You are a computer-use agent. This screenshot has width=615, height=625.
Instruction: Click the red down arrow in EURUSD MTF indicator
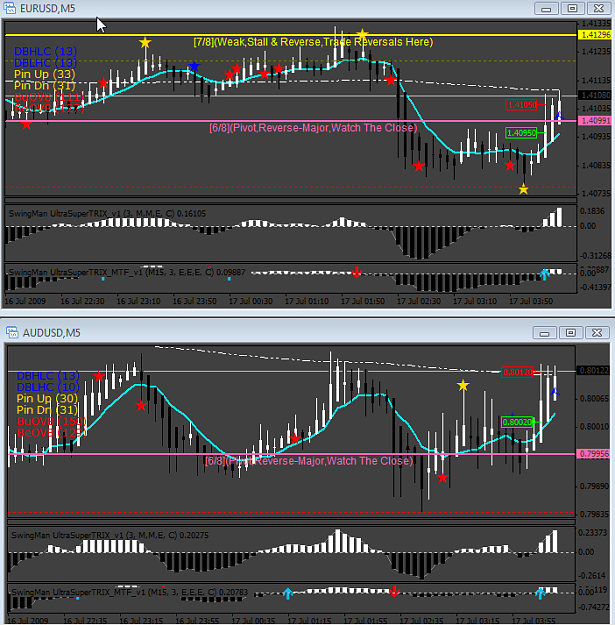356,273
